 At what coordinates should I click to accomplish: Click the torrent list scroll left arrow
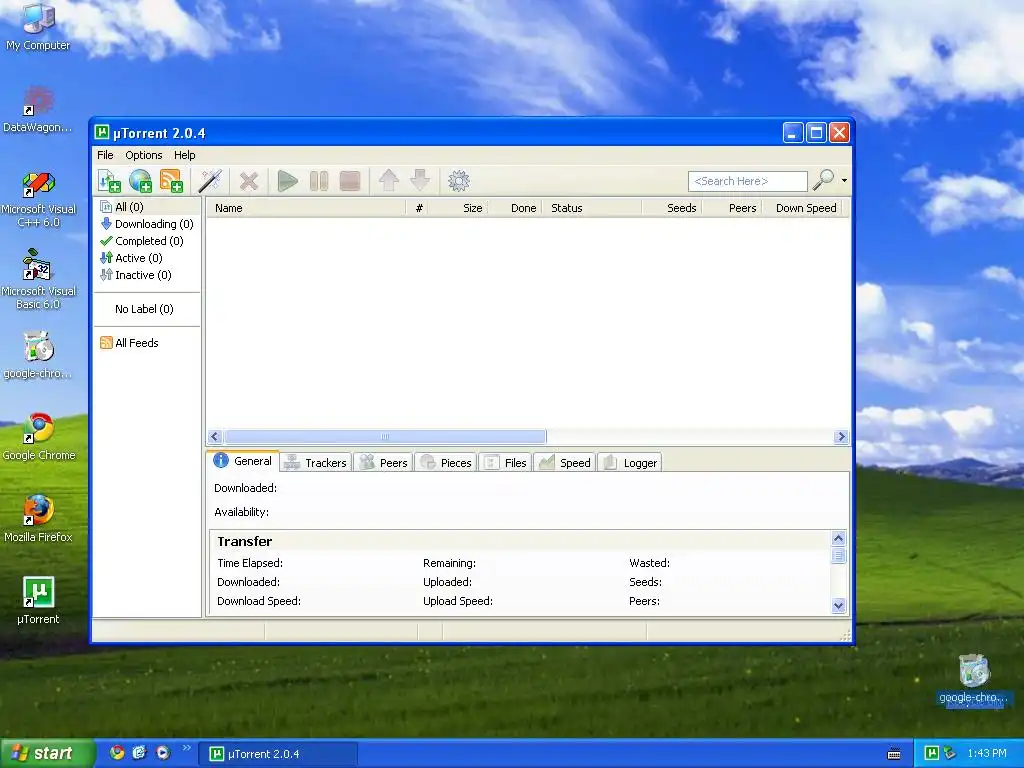[215, 436]
